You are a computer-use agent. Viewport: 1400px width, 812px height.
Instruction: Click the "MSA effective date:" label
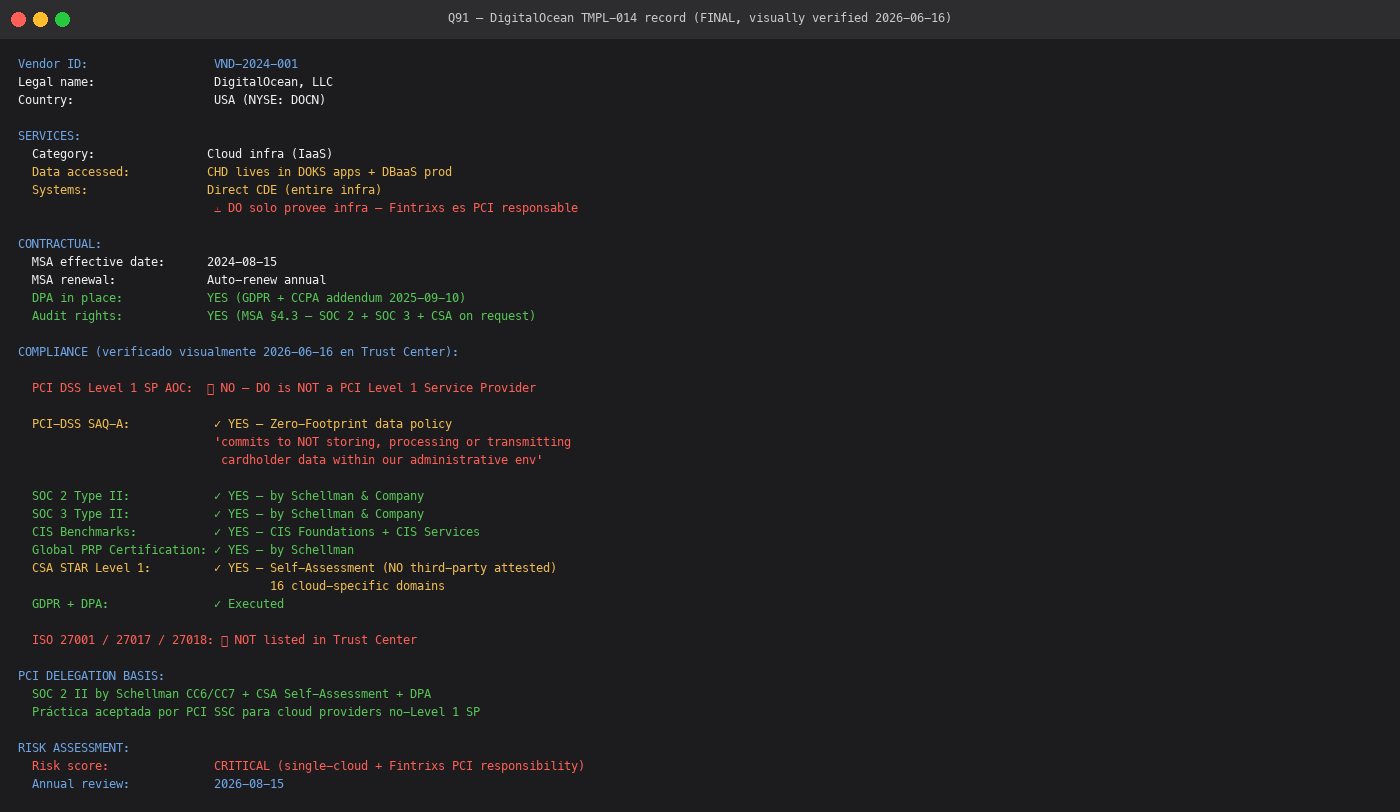pos(98,262)
